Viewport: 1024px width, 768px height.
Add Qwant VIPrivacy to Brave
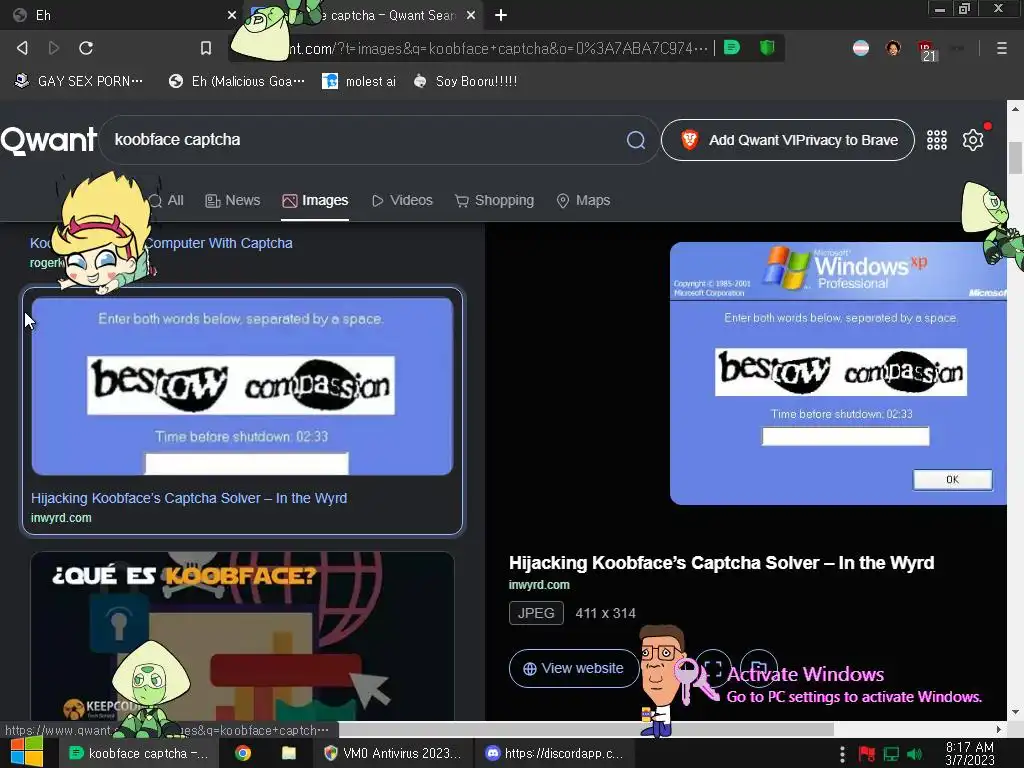[x=788, y=140]
